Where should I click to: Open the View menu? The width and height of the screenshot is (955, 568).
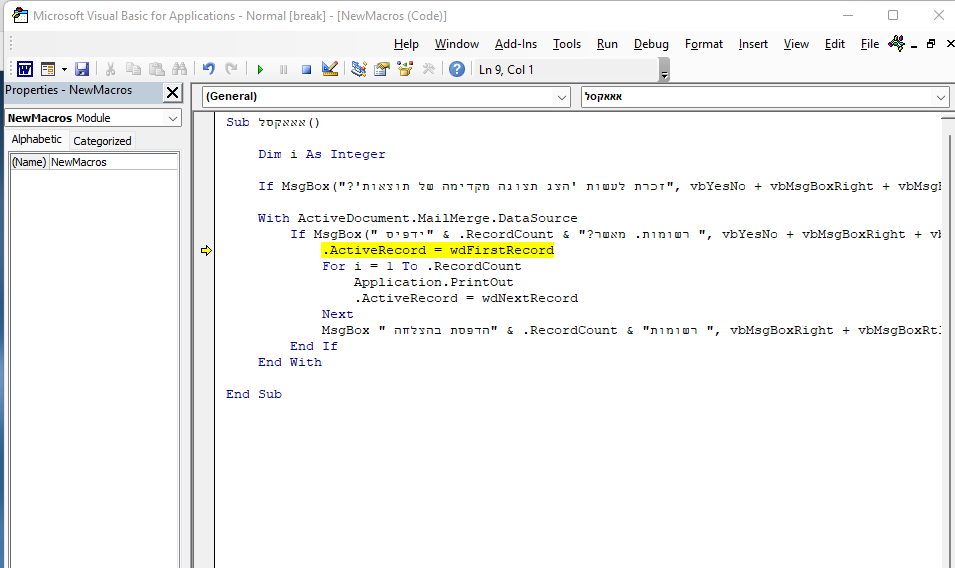[x=796, y=44]
